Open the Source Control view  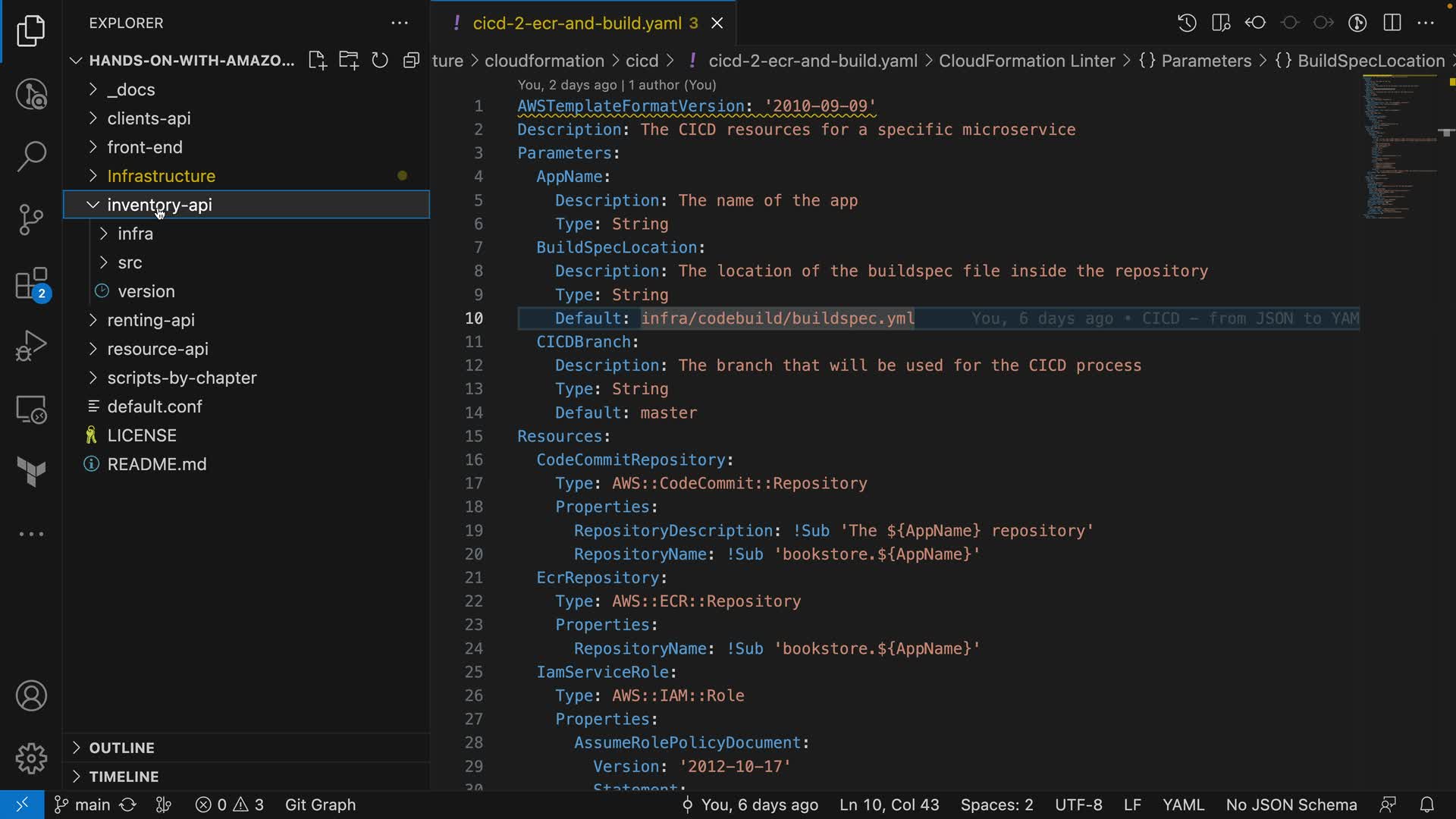pos(31,220)
